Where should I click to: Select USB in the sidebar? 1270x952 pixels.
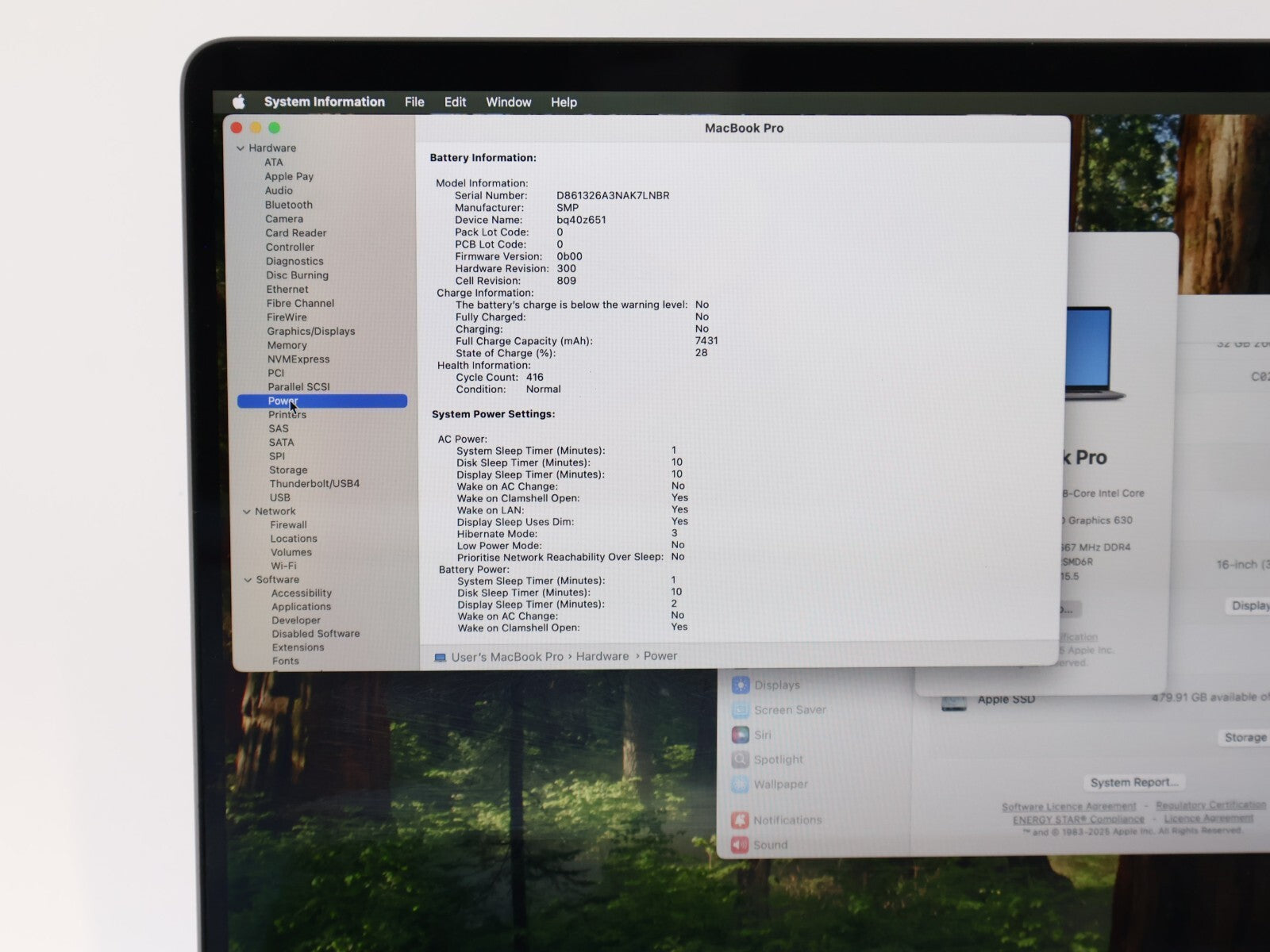point(280,497)
